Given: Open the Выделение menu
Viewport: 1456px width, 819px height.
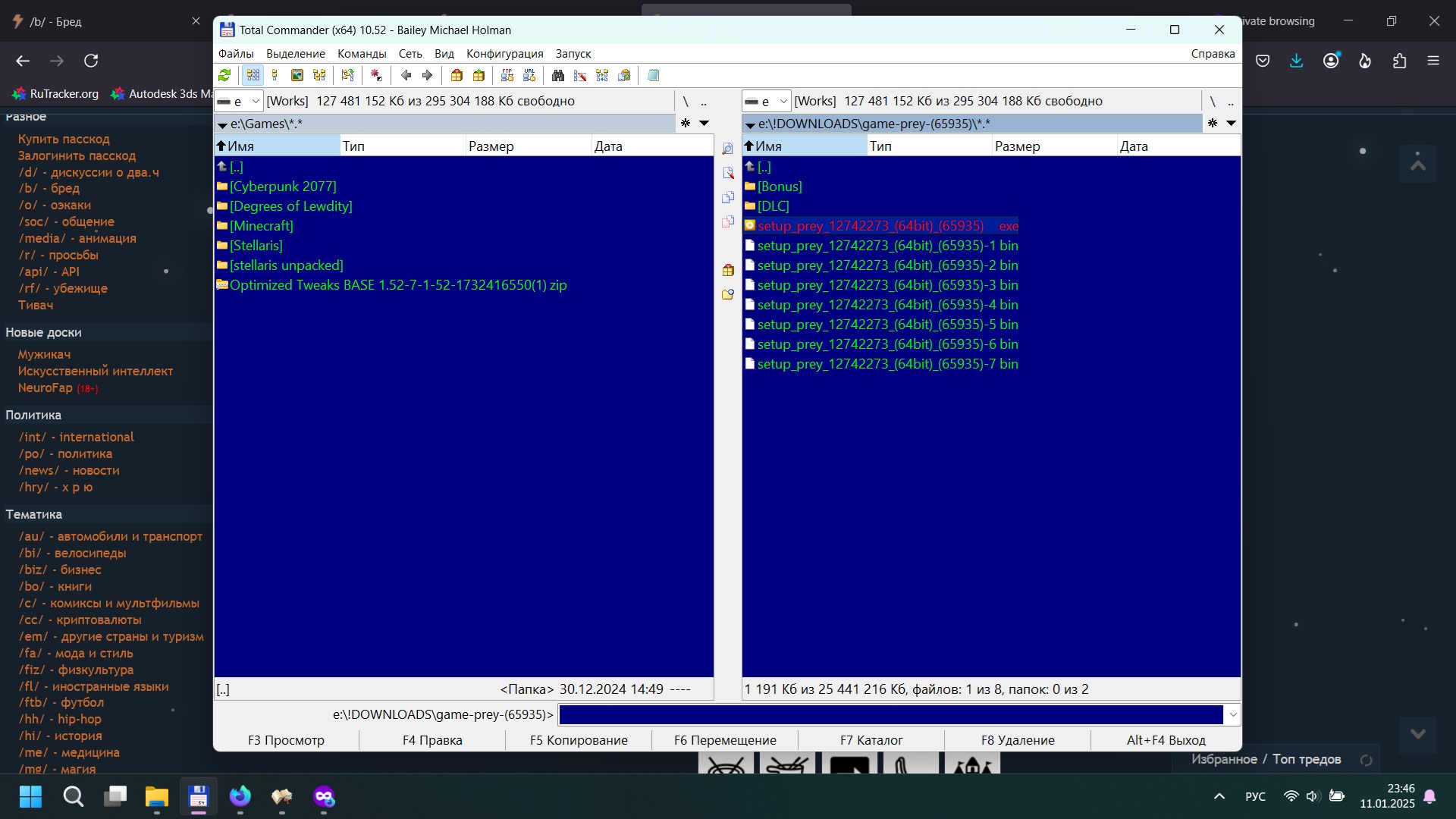Looking at the screenshot, I should (x=296, y=54).
